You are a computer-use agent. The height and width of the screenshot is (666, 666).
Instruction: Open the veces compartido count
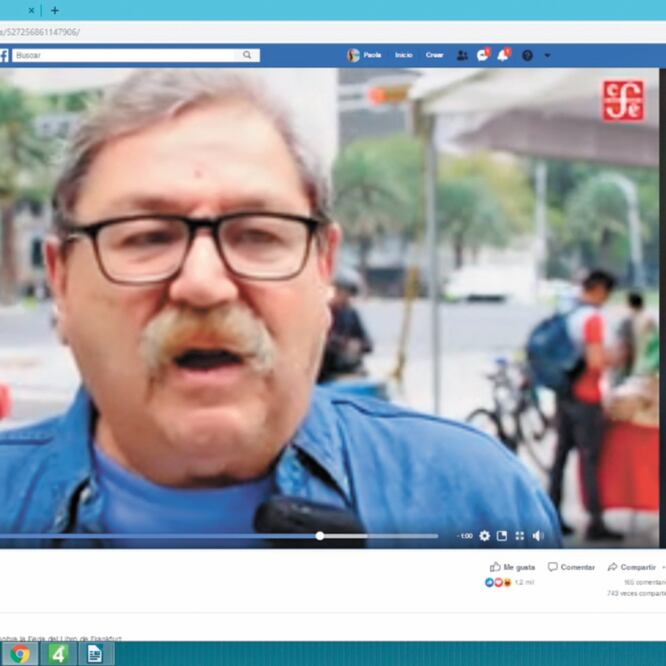click(636, 593)
